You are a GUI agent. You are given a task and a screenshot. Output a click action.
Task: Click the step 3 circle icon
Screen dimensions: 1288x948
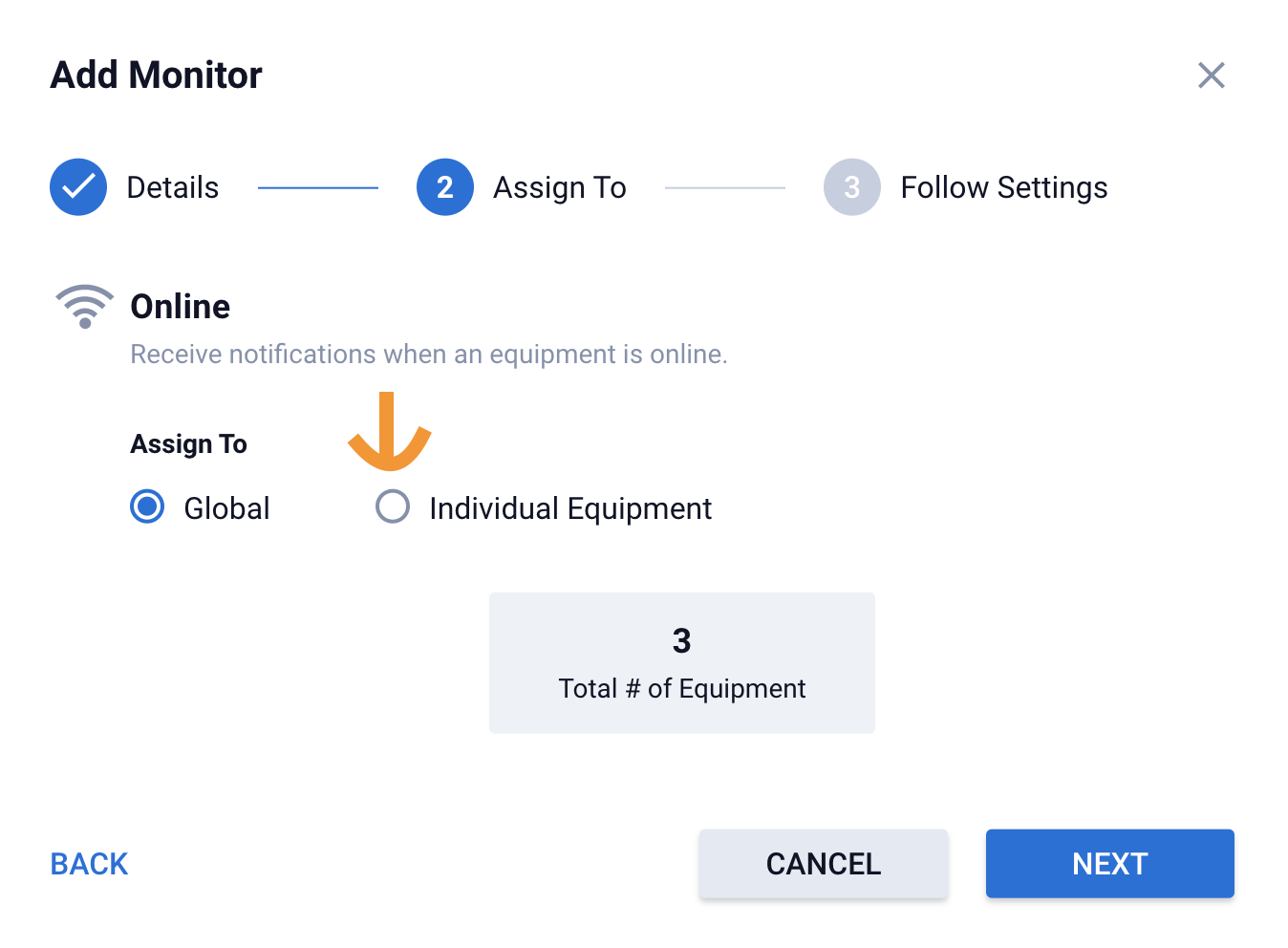click(x=851, y=187)
